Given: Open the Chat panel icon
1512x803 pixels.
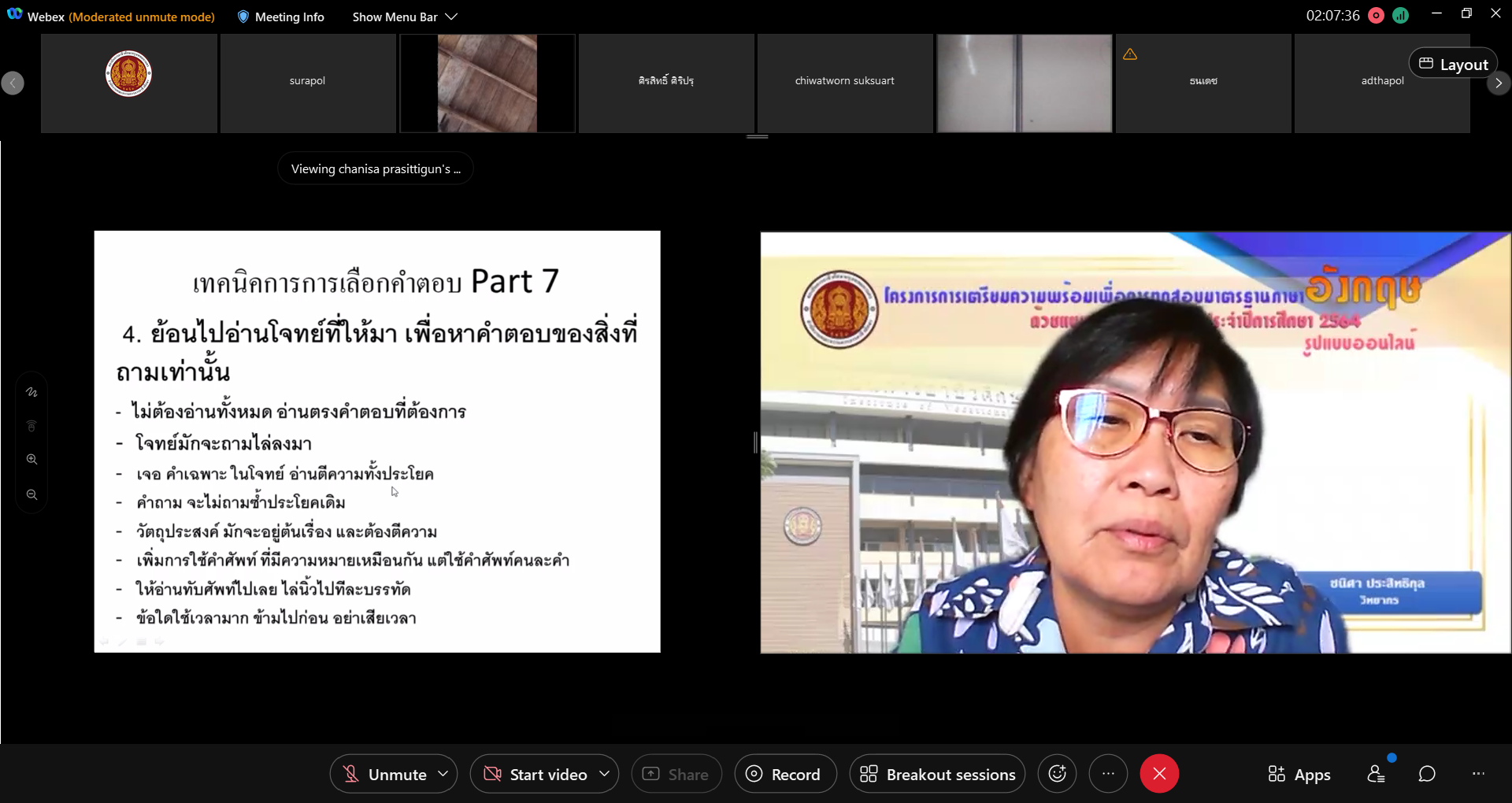Looking at the screenshot, I should 1426,774.
